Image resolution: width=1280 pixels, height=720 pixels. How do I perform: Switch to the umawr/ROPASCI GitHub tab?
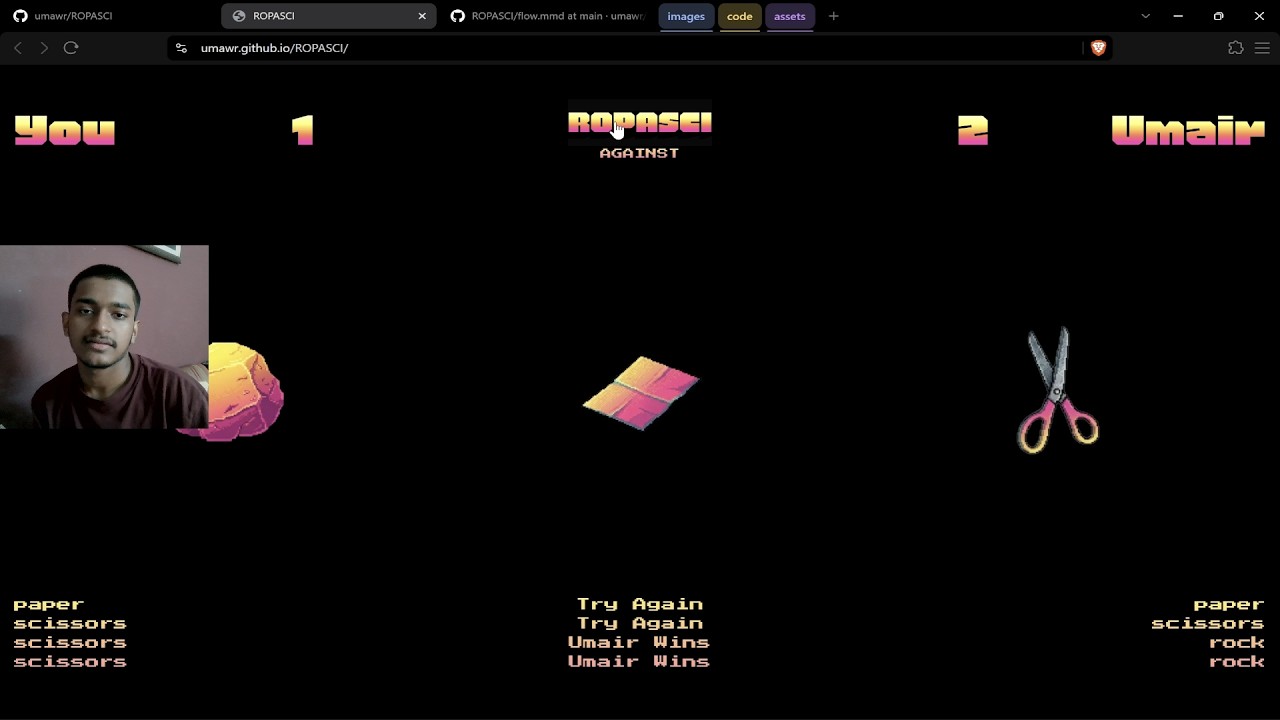[x=110, y=16]
